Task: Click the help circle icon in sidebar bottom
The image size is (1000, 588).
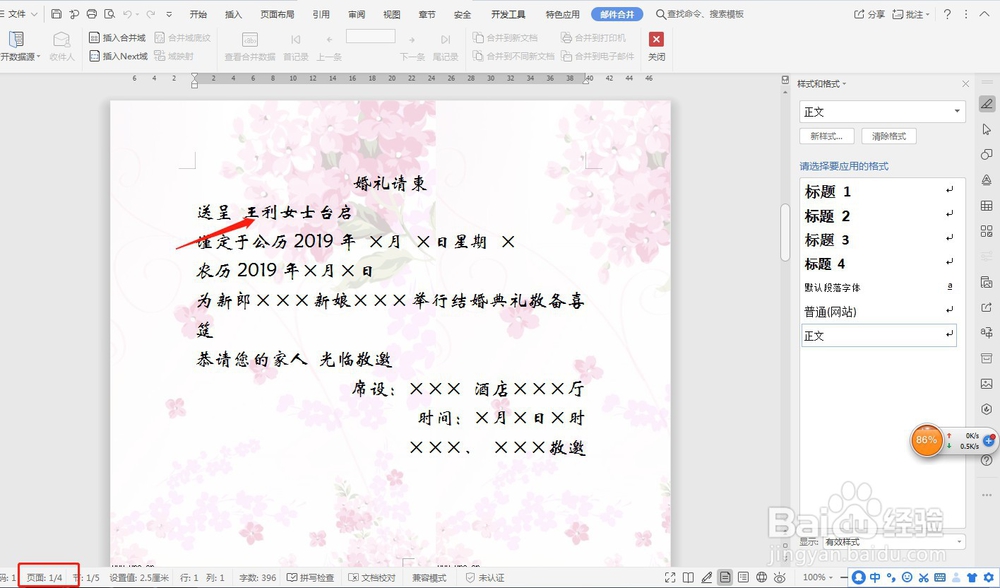Action: (987, 460)
